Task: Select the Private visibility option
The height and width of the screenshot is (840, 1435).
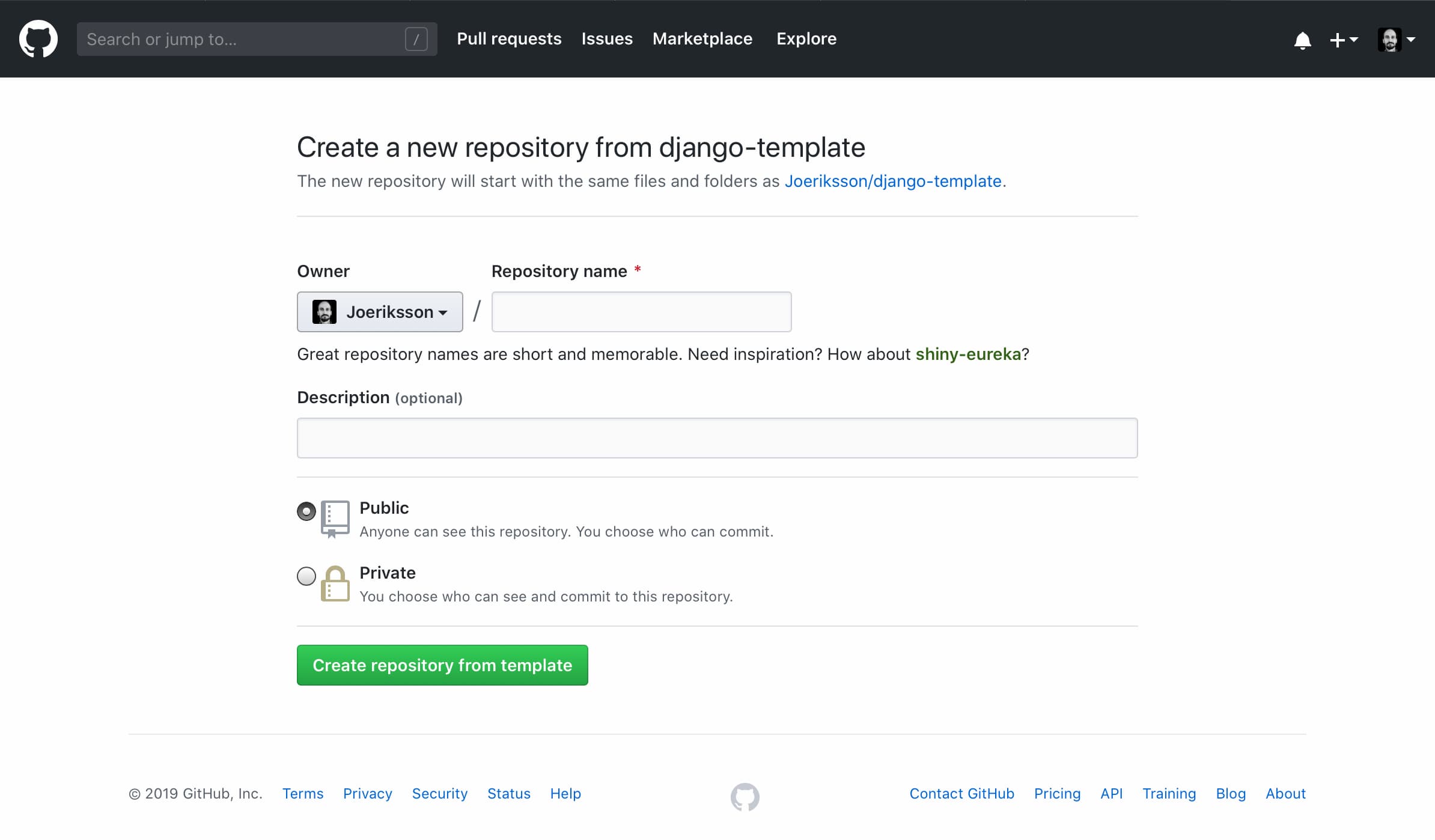Action: click(x=306, y=576)
